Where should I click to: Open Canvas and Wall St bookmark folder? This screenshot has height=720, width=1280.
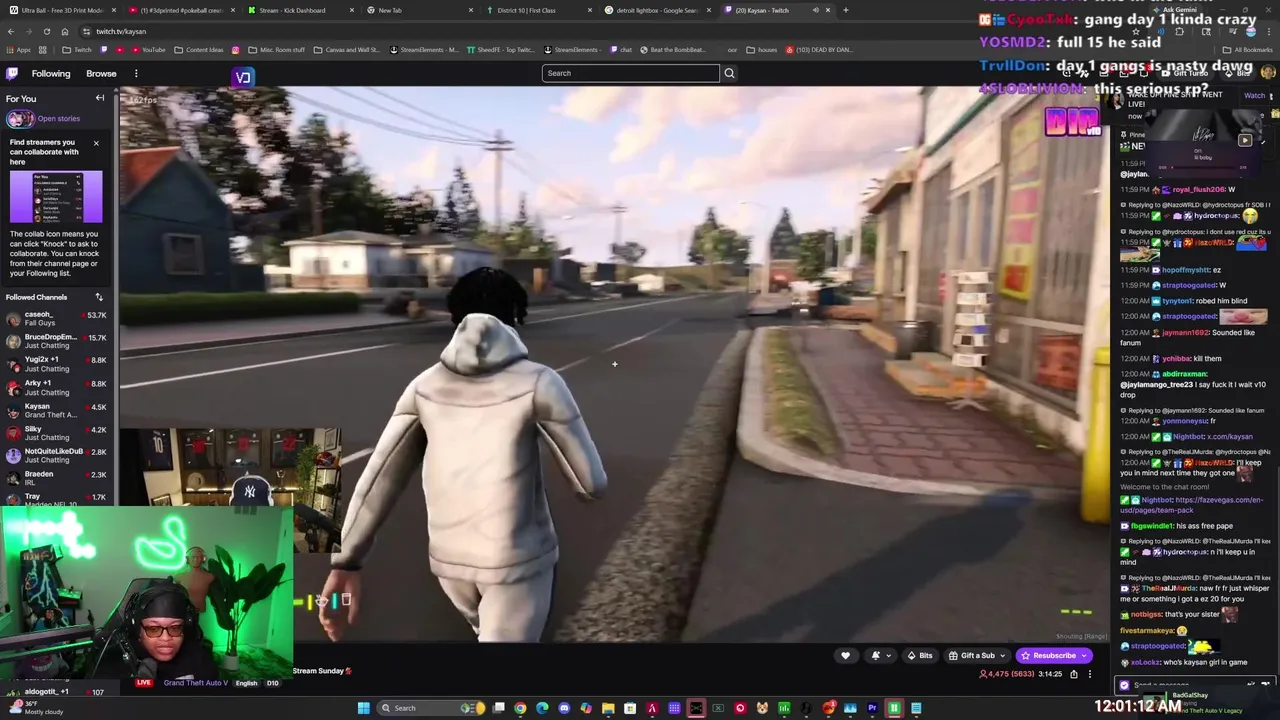tap(347, 50)
